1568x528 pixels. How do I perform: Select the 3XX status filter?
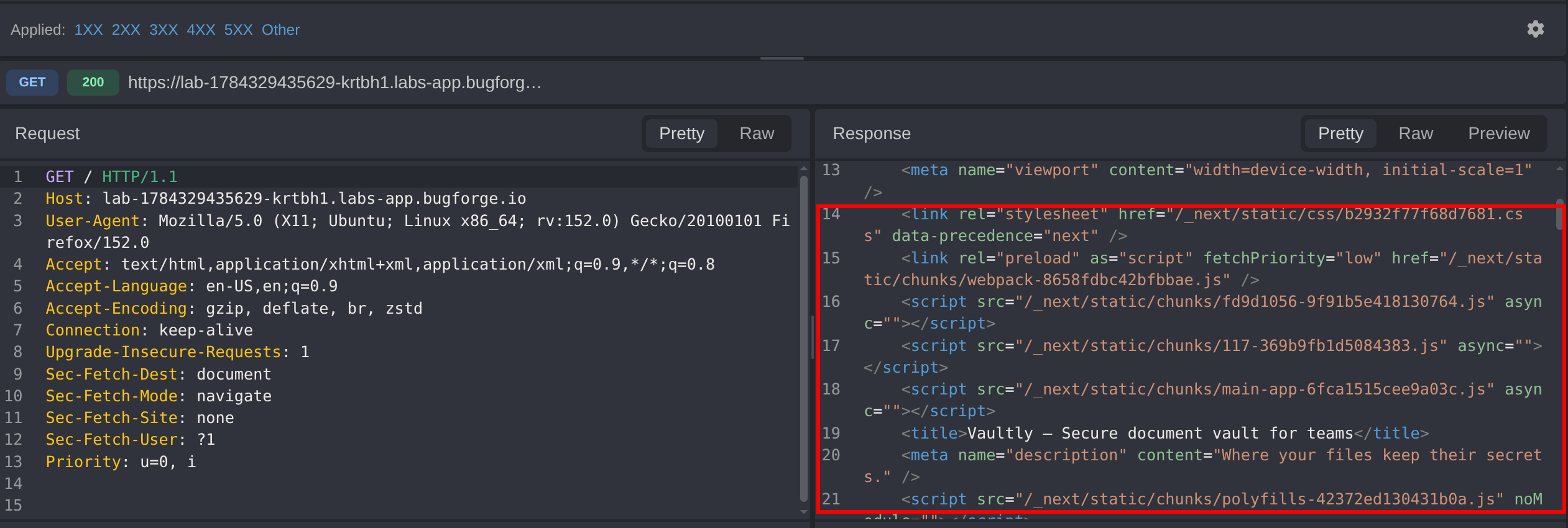(x=164, y=30)
